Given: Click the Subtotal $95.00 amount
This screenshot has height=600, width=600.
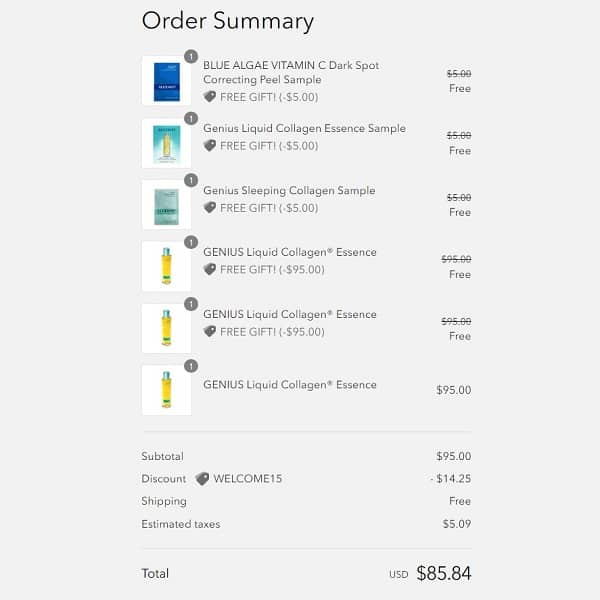Looking at the screenshot, I should click(453, 456).
